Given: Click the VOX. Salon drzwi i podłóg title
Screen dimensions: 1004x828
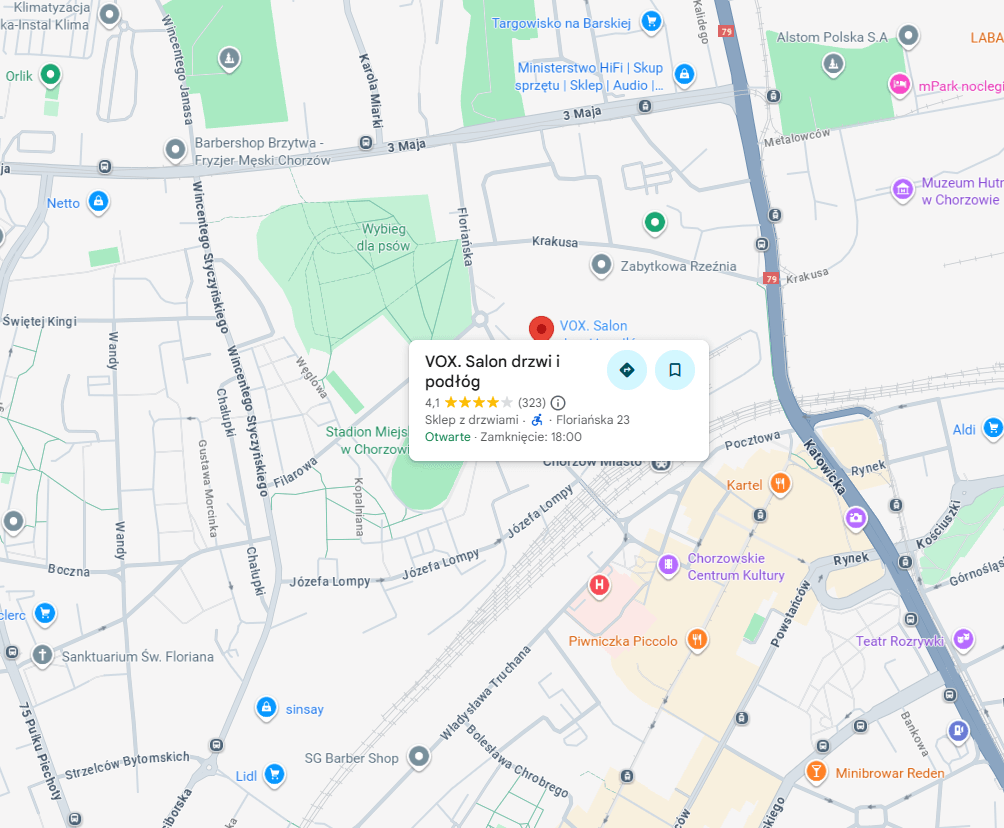Looking at the screenshot, I should [x=492, y=371].
